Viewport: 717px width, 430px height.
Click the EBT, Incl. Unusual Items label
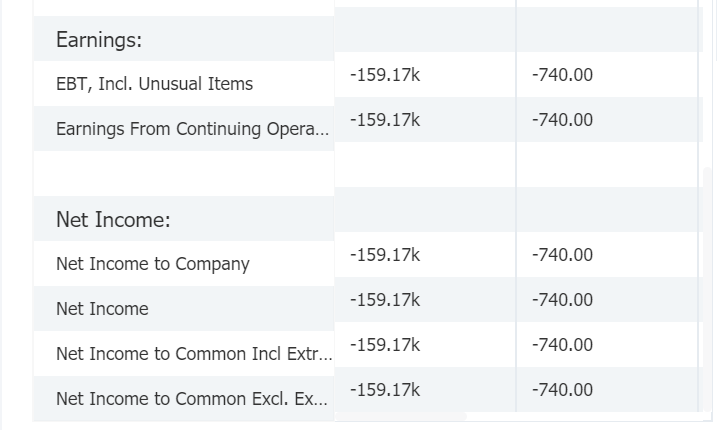pyautogui.click(x=155, y=84)
